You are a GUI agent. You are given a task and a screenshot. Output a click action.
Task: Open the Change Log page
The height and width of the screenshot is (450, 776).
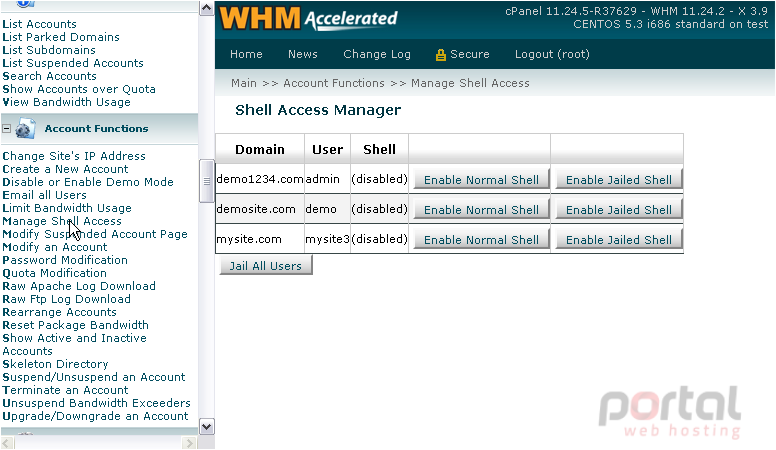[x=377, y=54]
